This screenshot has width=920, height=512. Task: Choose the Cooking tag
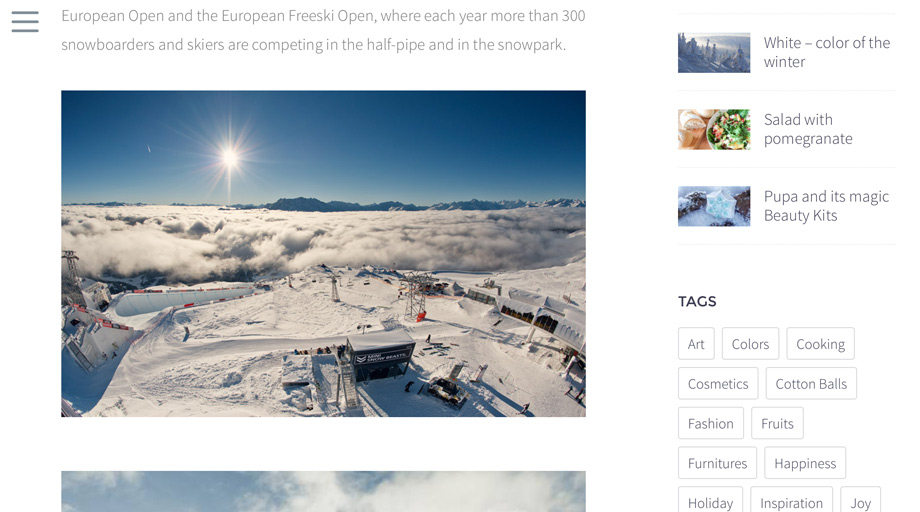[820, 344]
